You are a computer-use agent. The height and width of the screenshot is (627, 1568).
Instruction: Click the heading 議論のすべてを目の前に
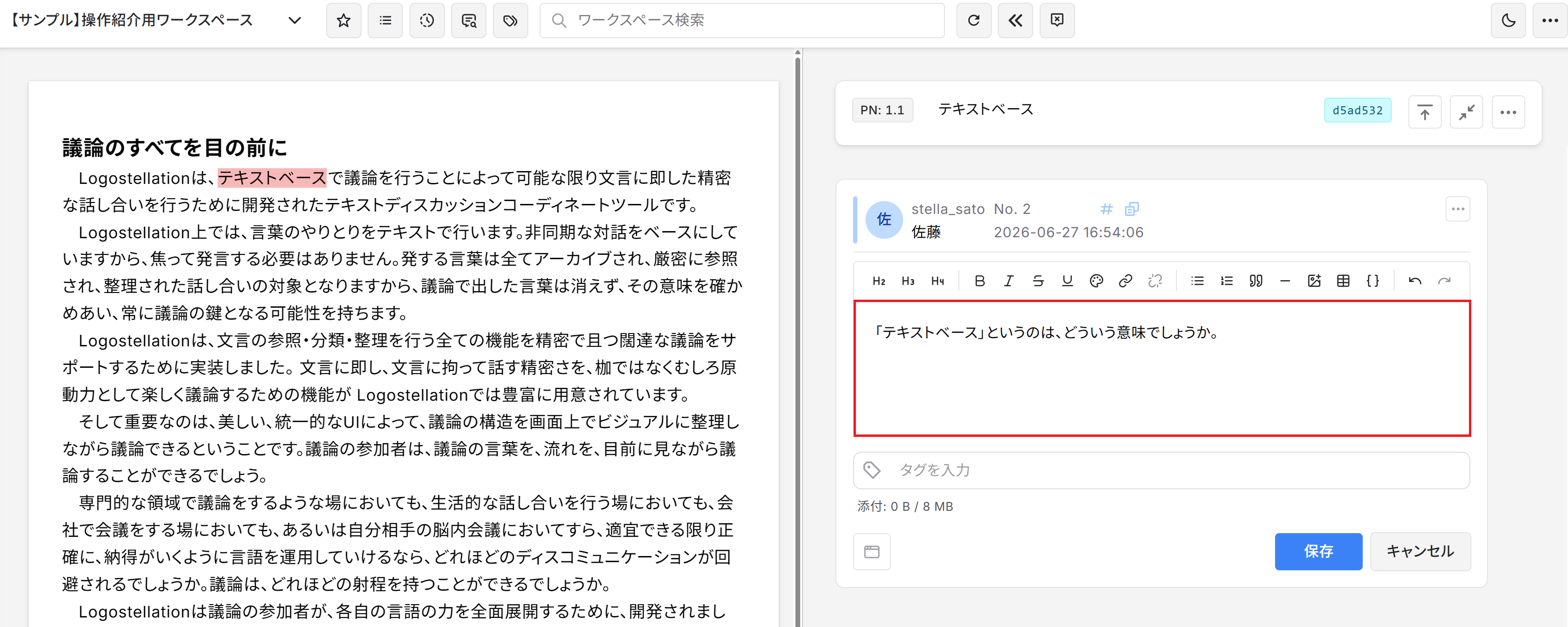click(175, 147)
